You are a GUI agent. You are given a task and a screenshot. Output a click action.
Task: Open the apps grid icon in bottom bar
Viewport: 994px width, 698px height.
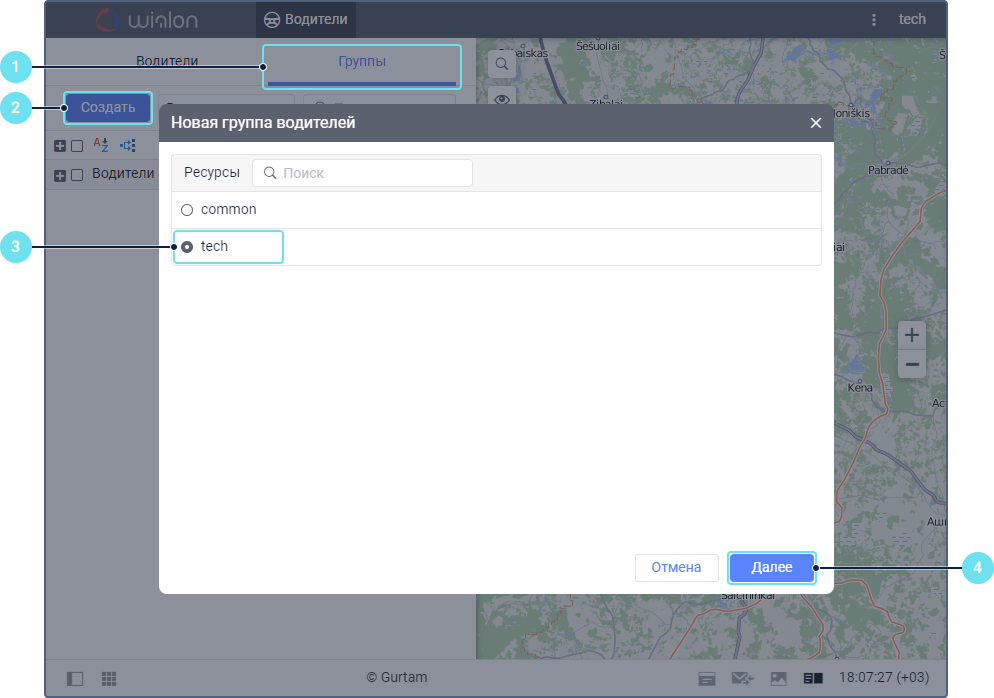tap(109, 678)
